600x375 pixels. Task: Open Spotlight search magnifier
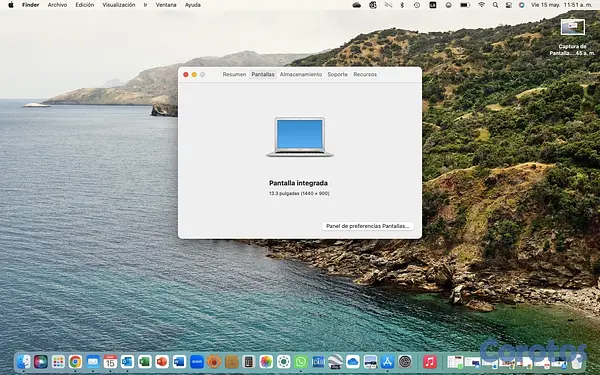pyautogui.click(x=496, y=5)
